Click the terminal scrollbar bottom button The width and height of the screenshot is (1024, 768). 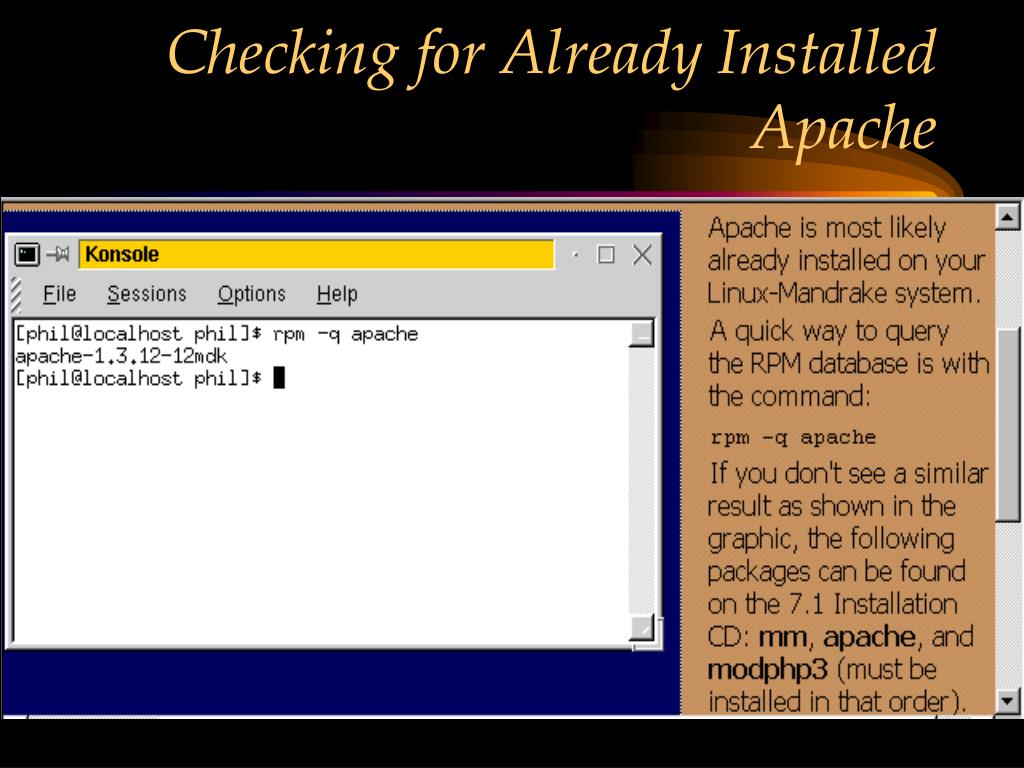tap(641, 628)
